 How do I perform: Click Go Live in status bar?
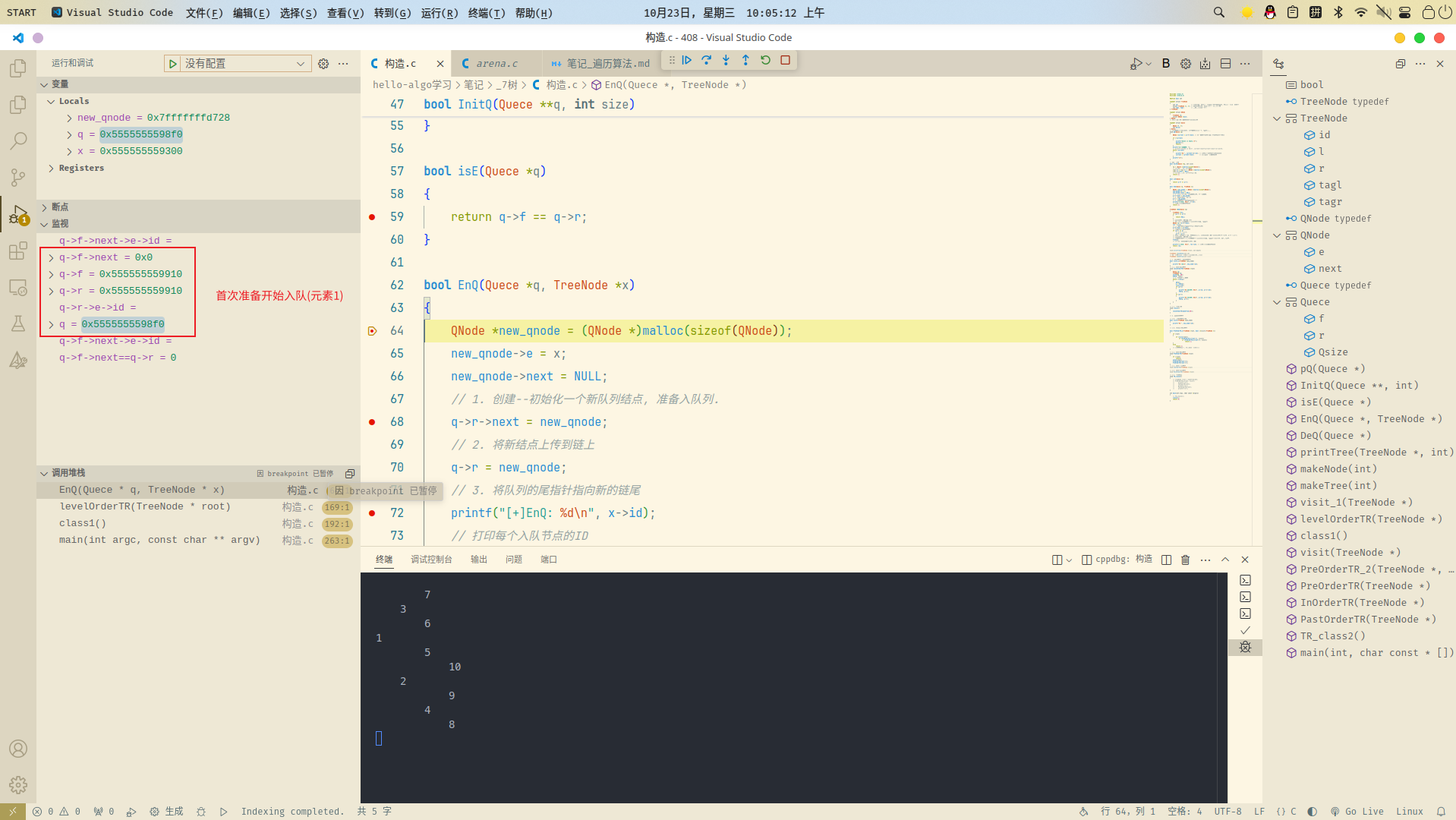1357,812
